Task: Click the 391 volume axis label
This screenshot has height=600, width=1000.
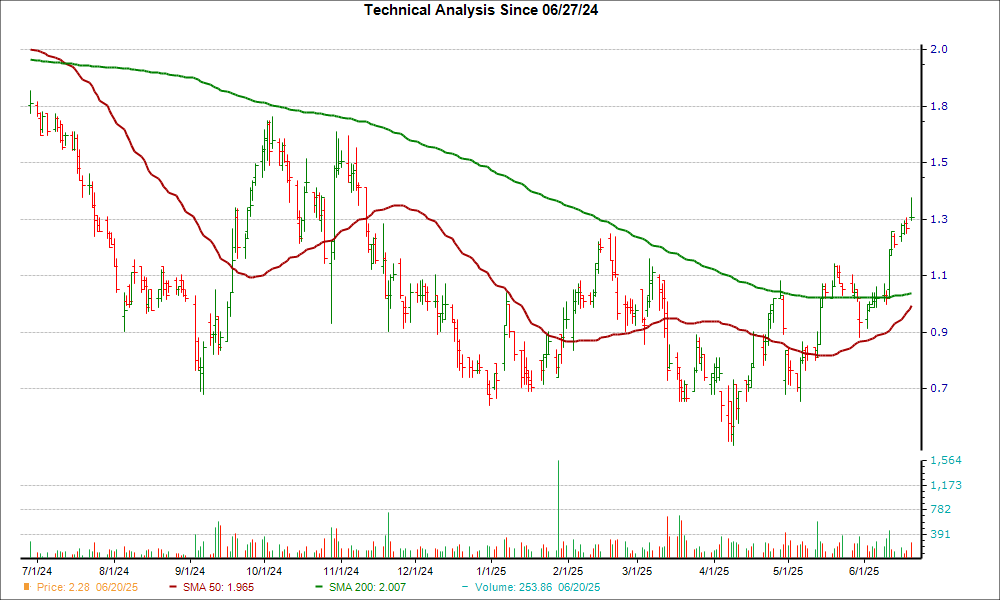Action: [941, 534]
